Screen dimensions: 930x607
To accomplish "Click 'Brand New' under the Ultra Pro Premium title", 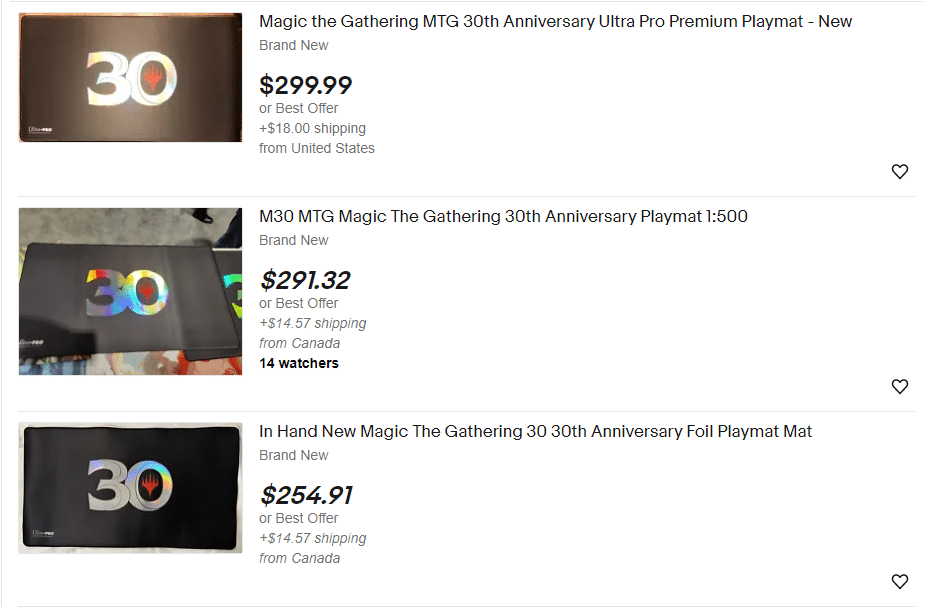I will tap(293, 45).
